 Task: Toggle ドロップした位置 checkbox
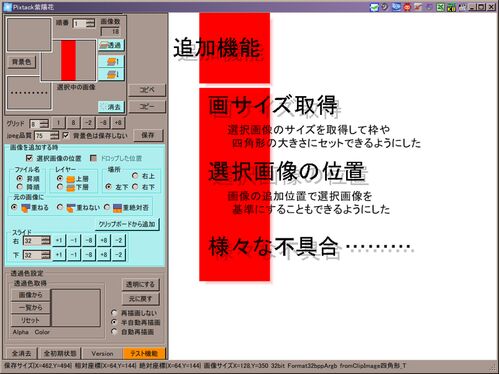[x=93, y=158]
